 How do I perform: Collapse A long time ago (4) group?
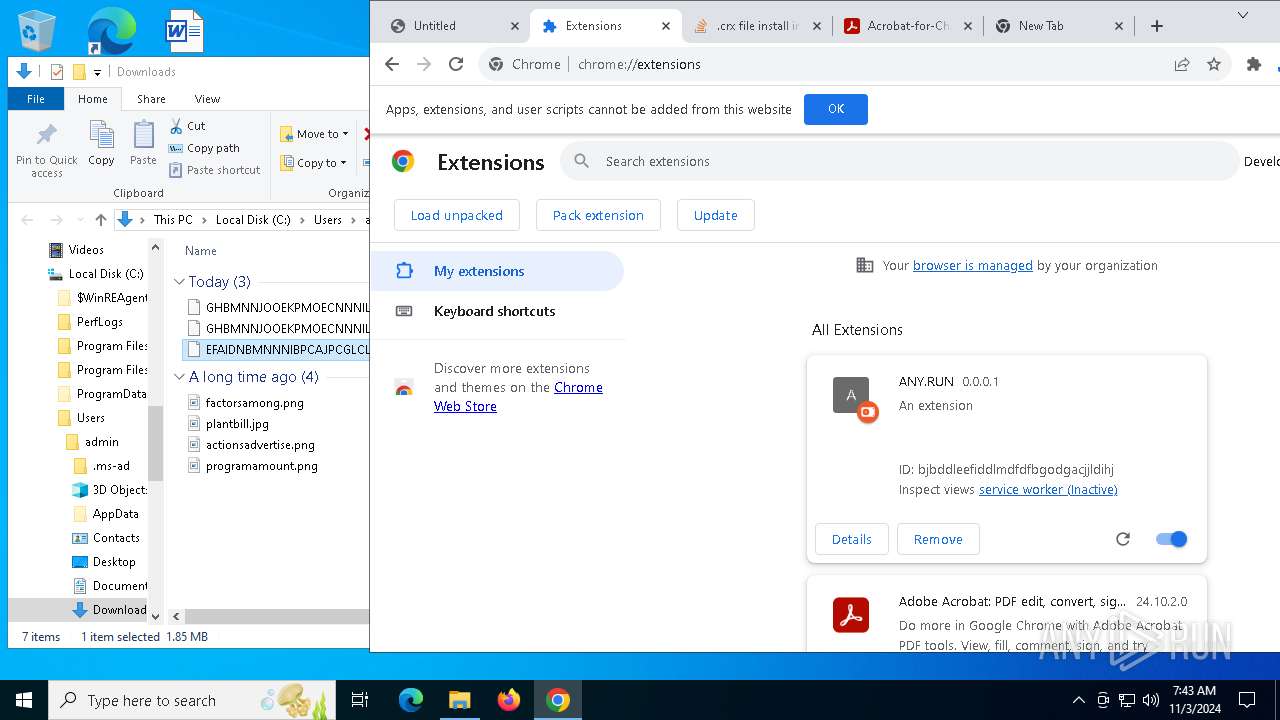point(179,377)
